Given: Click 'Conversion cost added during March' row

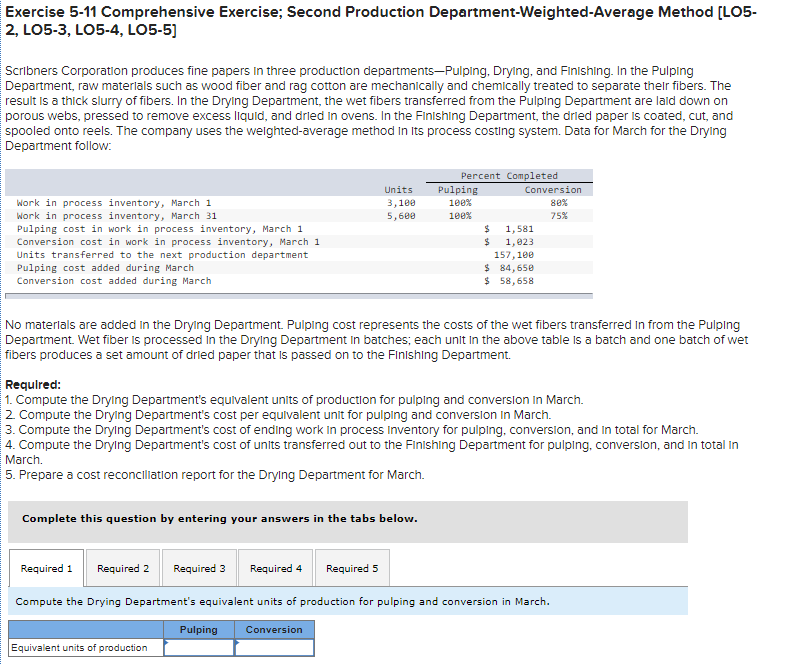Looking at the screenshot, I should pyautogui.click(x=299, y=281).
